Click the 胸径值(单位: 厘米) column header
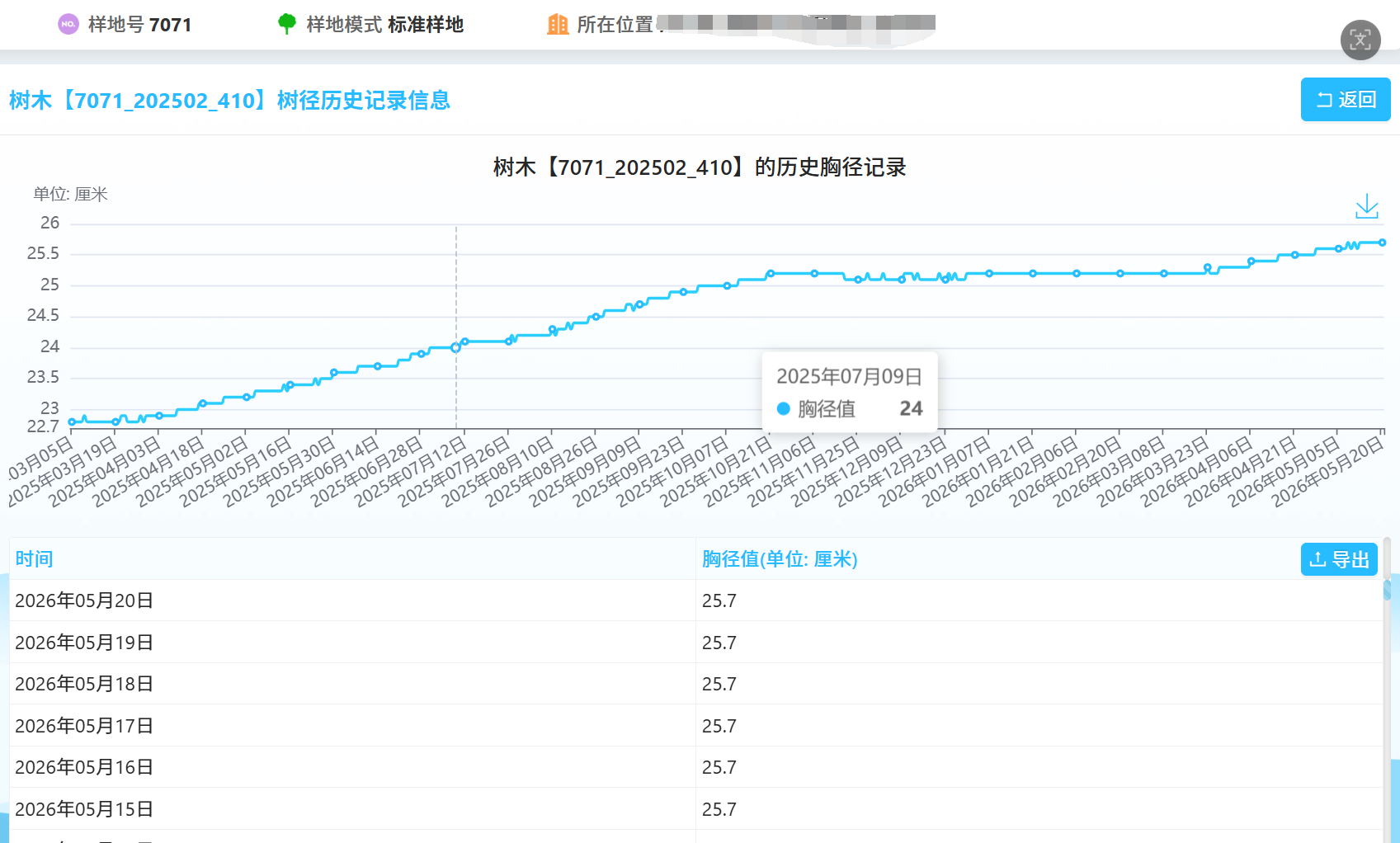 tap(780, 559)
